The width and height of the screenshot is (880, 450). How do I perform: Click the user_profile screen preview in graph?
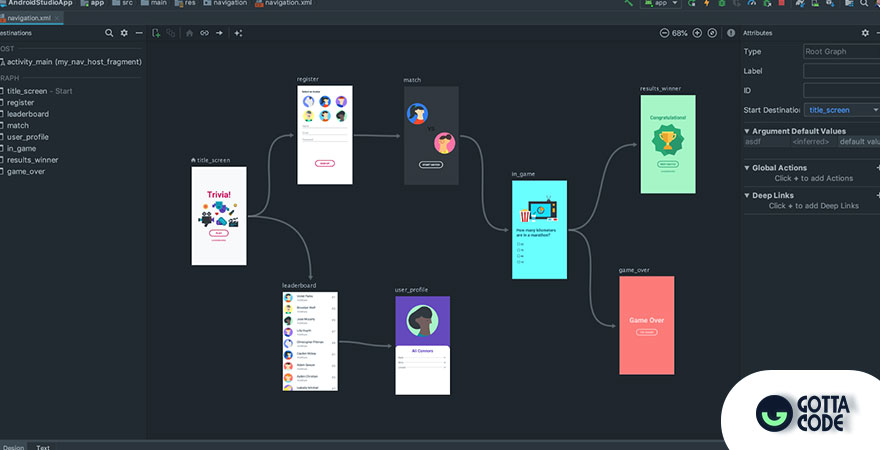(423, 346)
